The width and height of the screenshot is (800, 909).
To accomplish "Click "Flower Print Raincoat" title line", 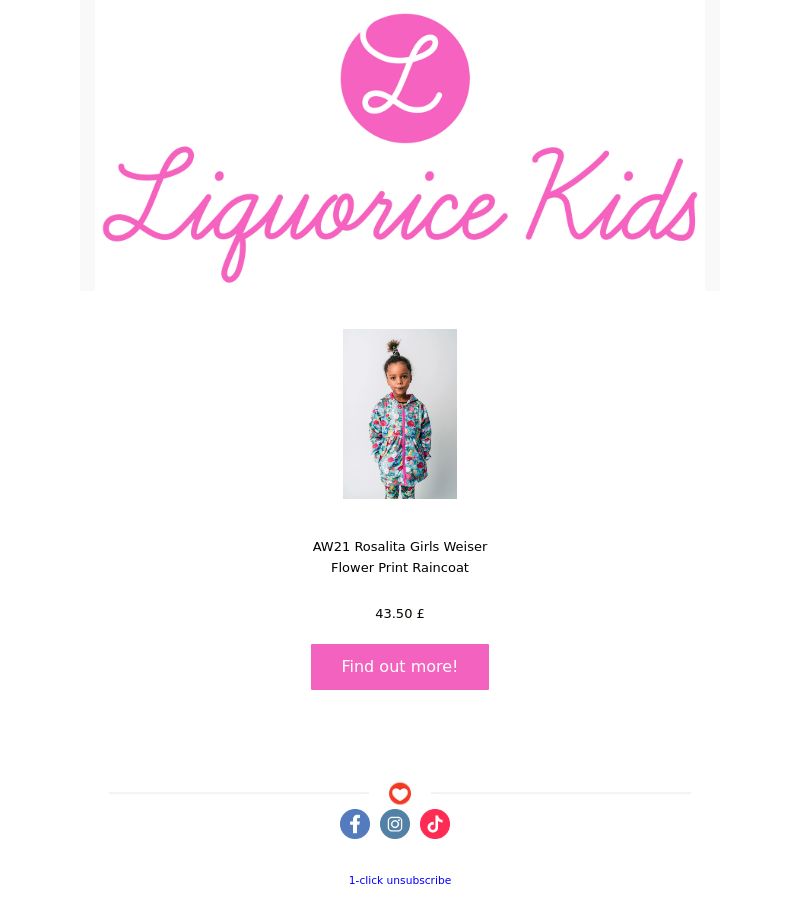I will (x=400, y=568).
